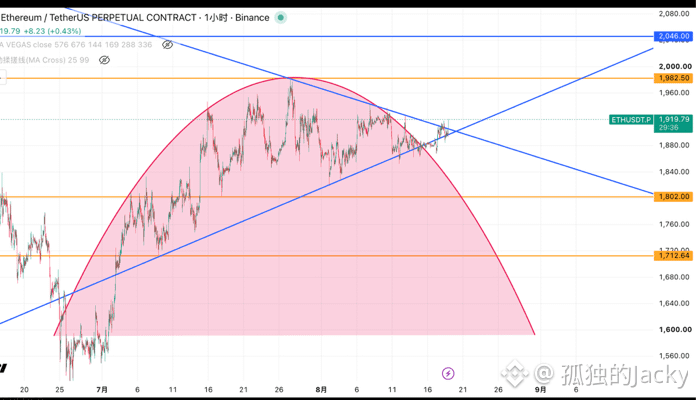Select the 1,802.00 orange price label
This screenshot has height=400, width=696.
click(673, 197)
